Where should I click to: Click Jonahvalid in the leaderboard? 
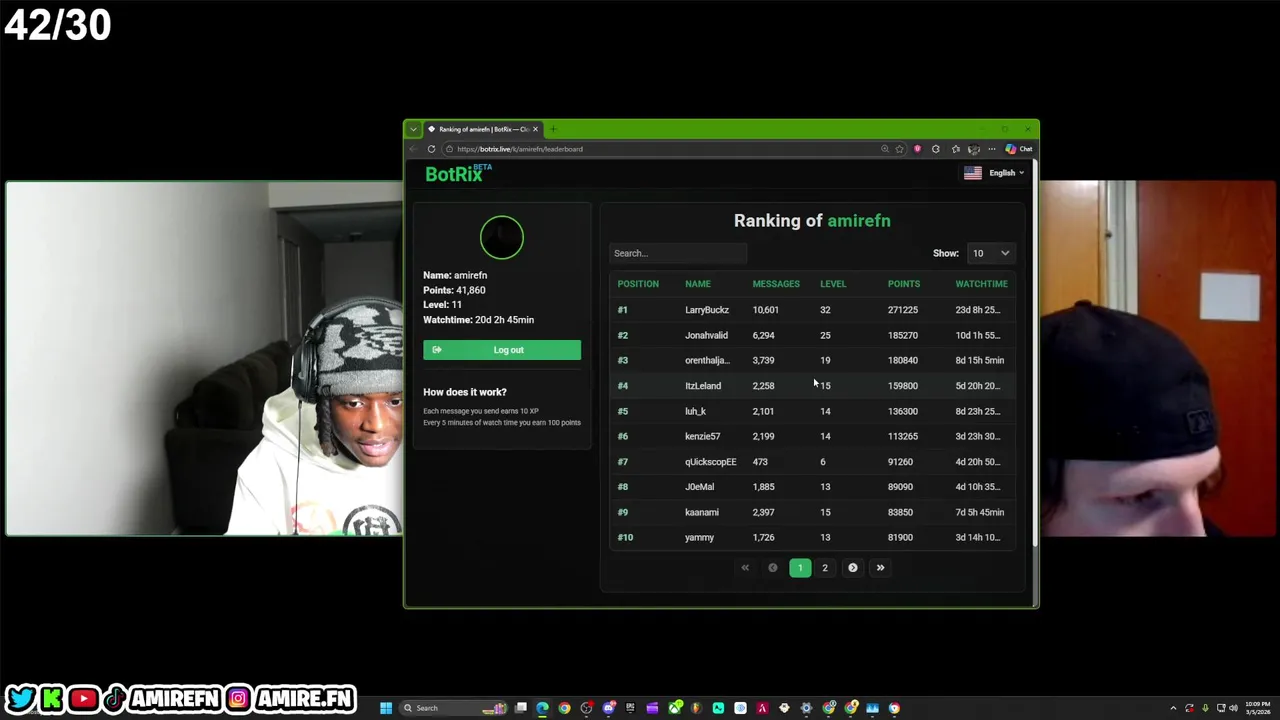pos(706,335)
